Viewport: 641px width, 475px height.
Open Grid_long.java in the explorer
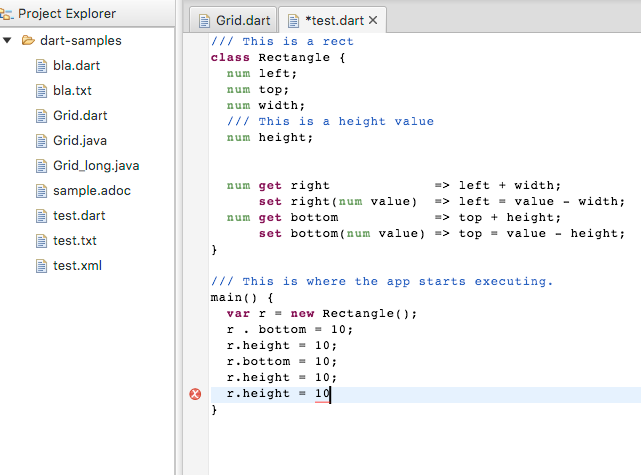click(96, 166)
